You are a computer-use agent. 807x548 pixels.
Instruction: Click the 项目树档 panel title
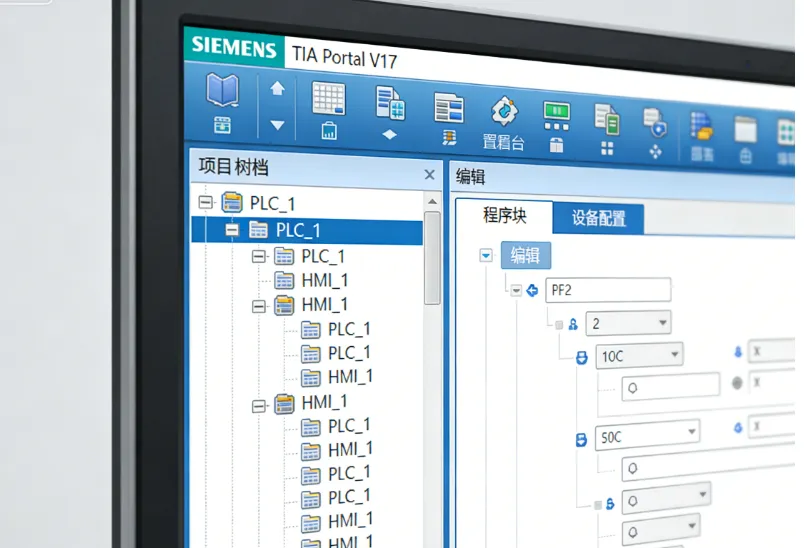[x=233, y=166]
